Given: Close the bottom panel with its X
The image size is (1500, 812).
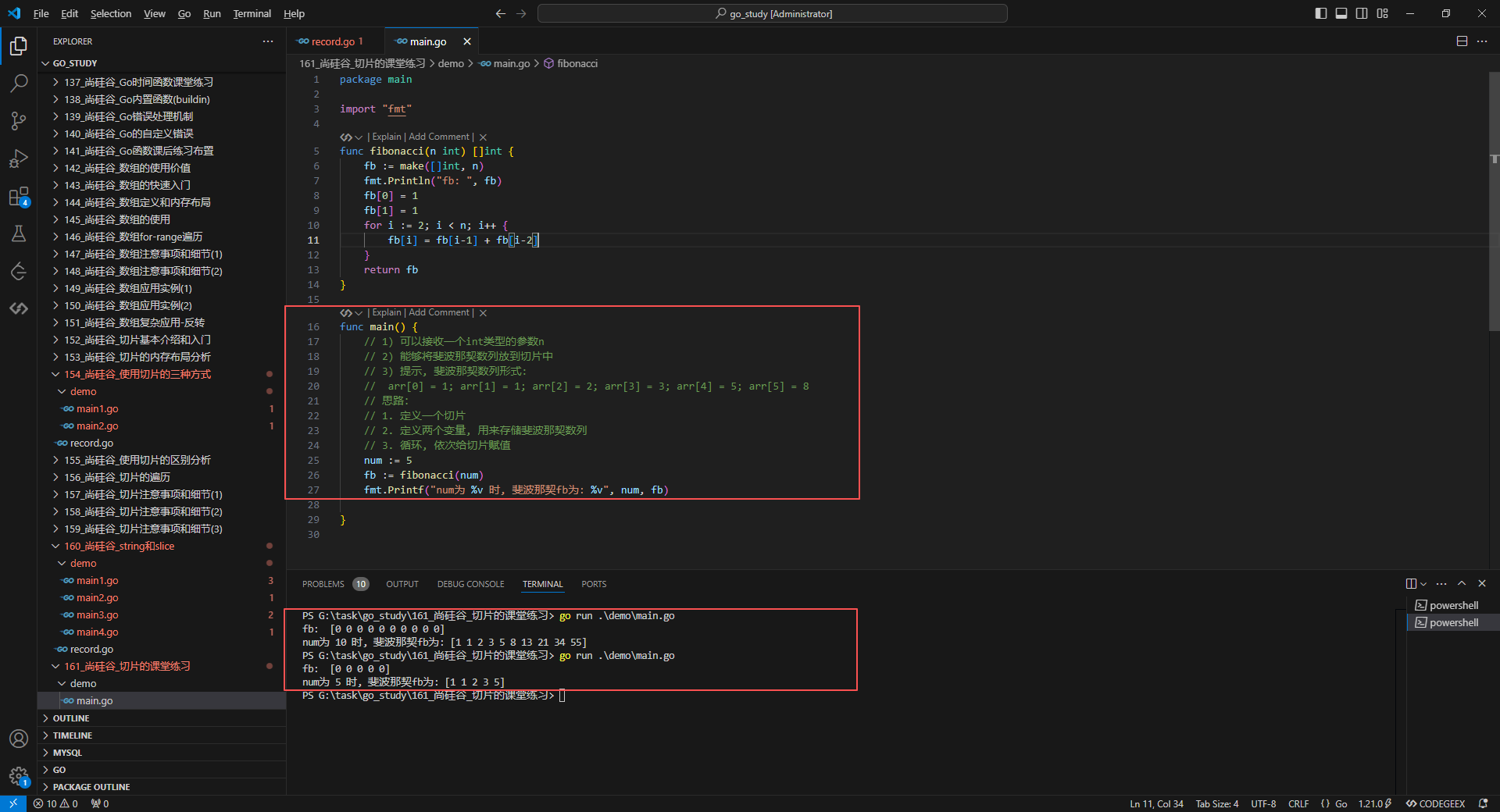Looking at the screenshot, I should coord(1482,584).
